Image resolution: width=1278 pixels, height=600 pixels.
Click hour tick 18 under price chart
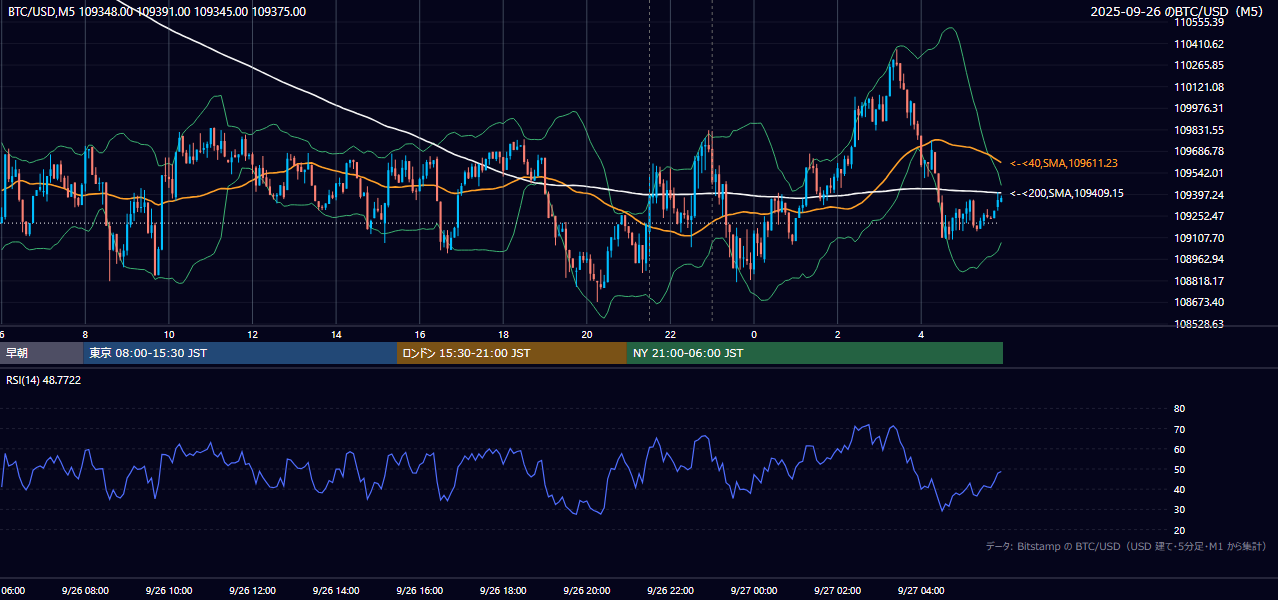[x=503, y=334]
